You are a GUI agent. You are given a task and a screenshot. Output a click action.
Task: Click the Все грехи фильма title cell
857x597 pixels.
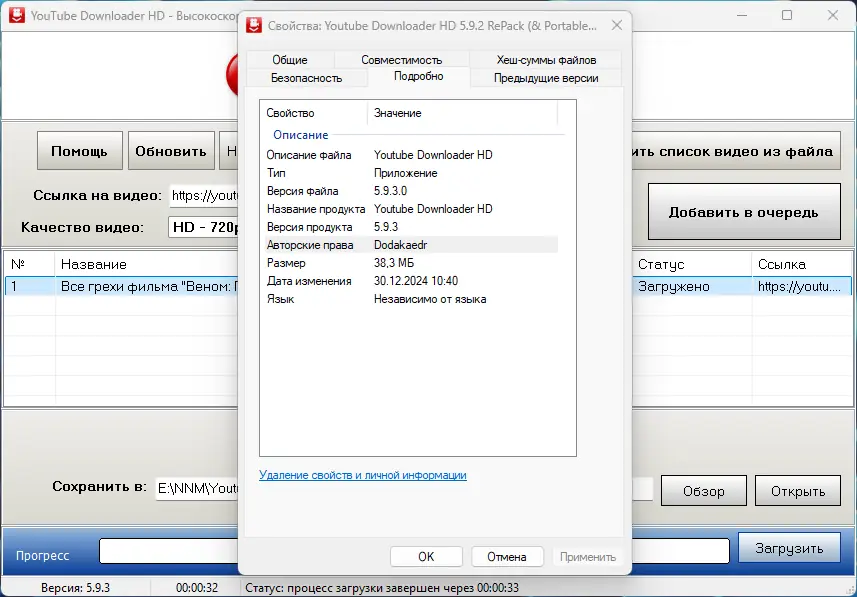148,286
